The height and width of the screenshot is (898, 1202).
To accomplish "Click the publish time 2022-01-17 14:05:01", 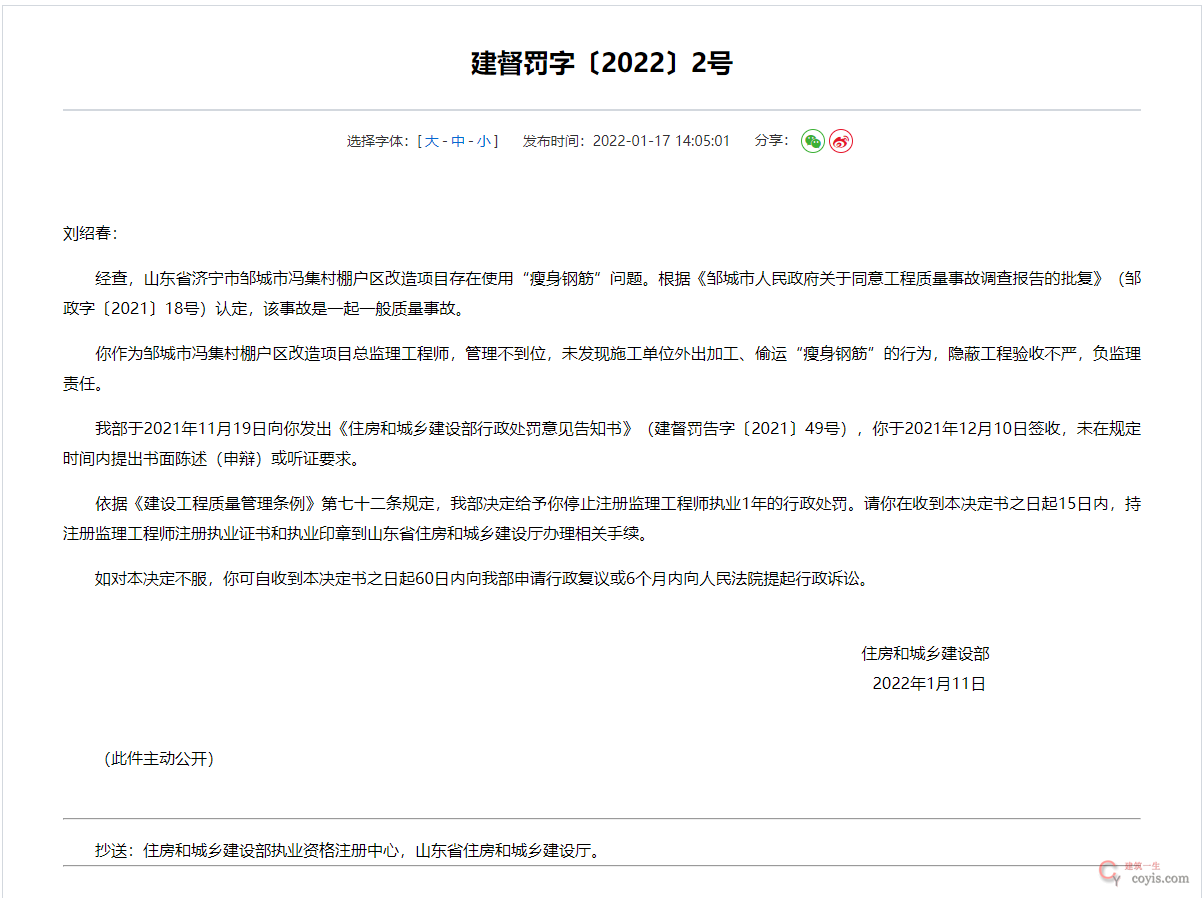I will pyautogui.click(x=661, y=141).
